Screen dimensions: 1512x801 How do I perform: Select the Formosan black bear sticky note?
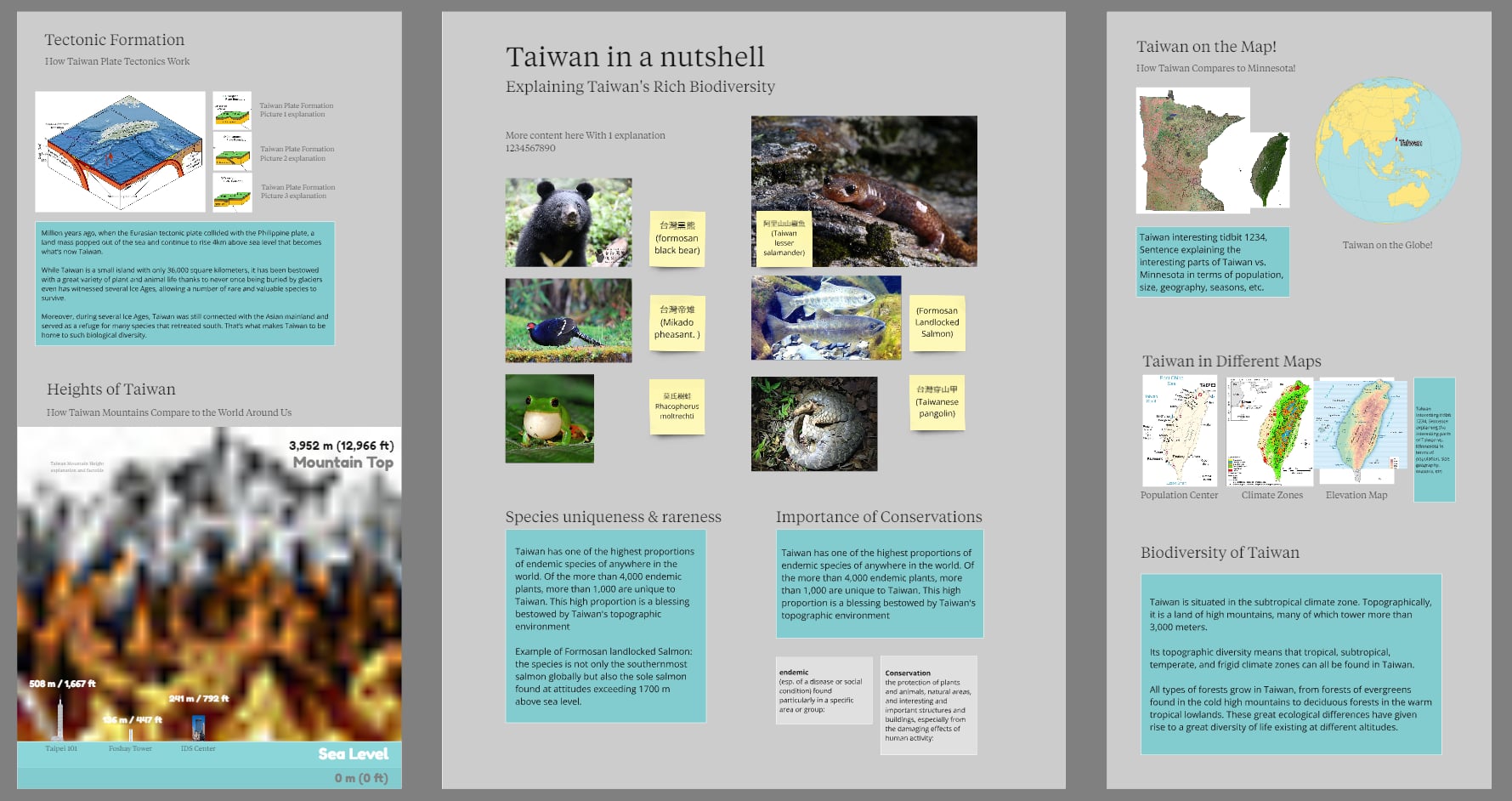(x=677, y=239)
